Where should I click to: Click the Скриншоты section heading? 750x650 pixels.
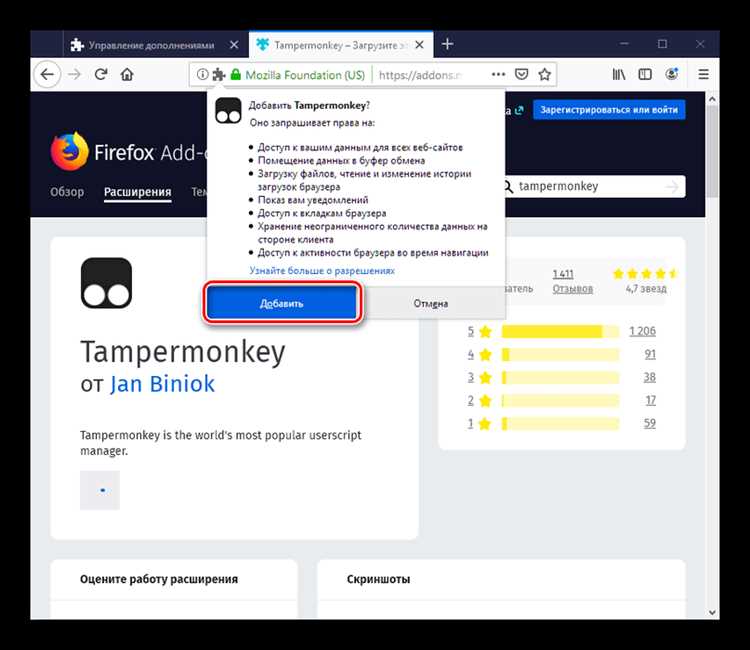click(x=378, y=579)
